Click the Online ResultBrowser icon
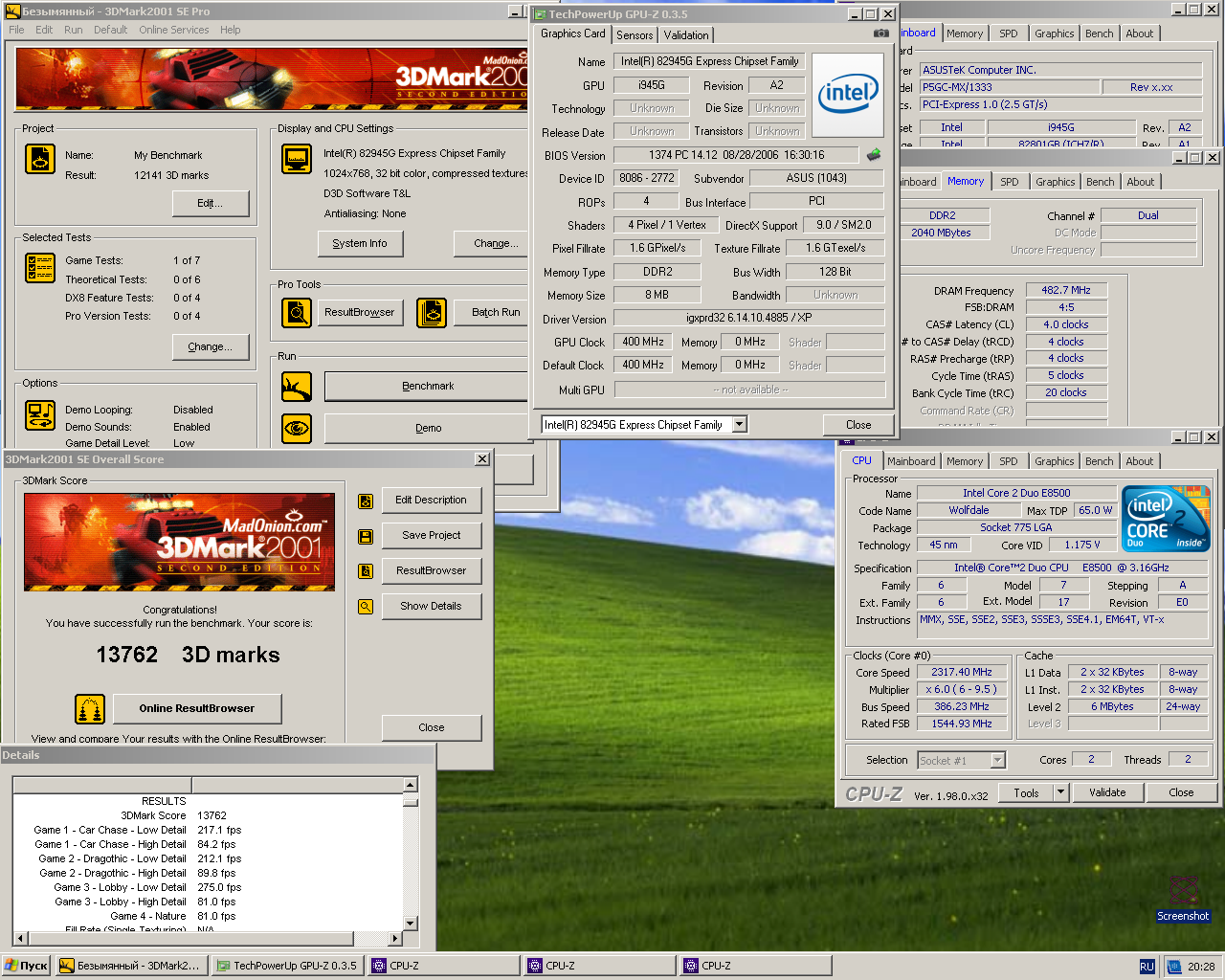Image resolution: width=1225 pixels, height=980 pixels. (90, 709)
